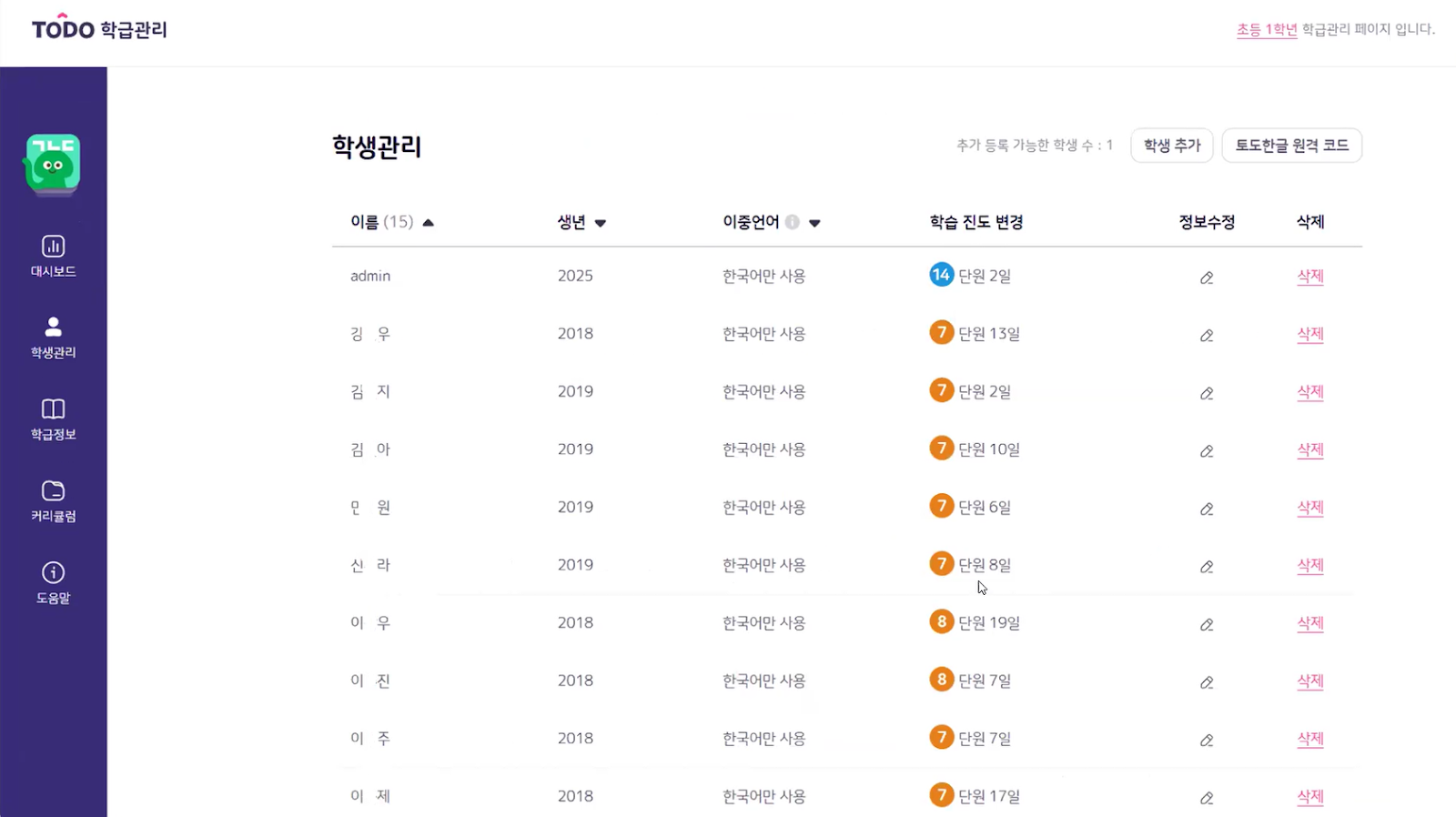Sort by name using 이름 arrow

pos(428,223)
